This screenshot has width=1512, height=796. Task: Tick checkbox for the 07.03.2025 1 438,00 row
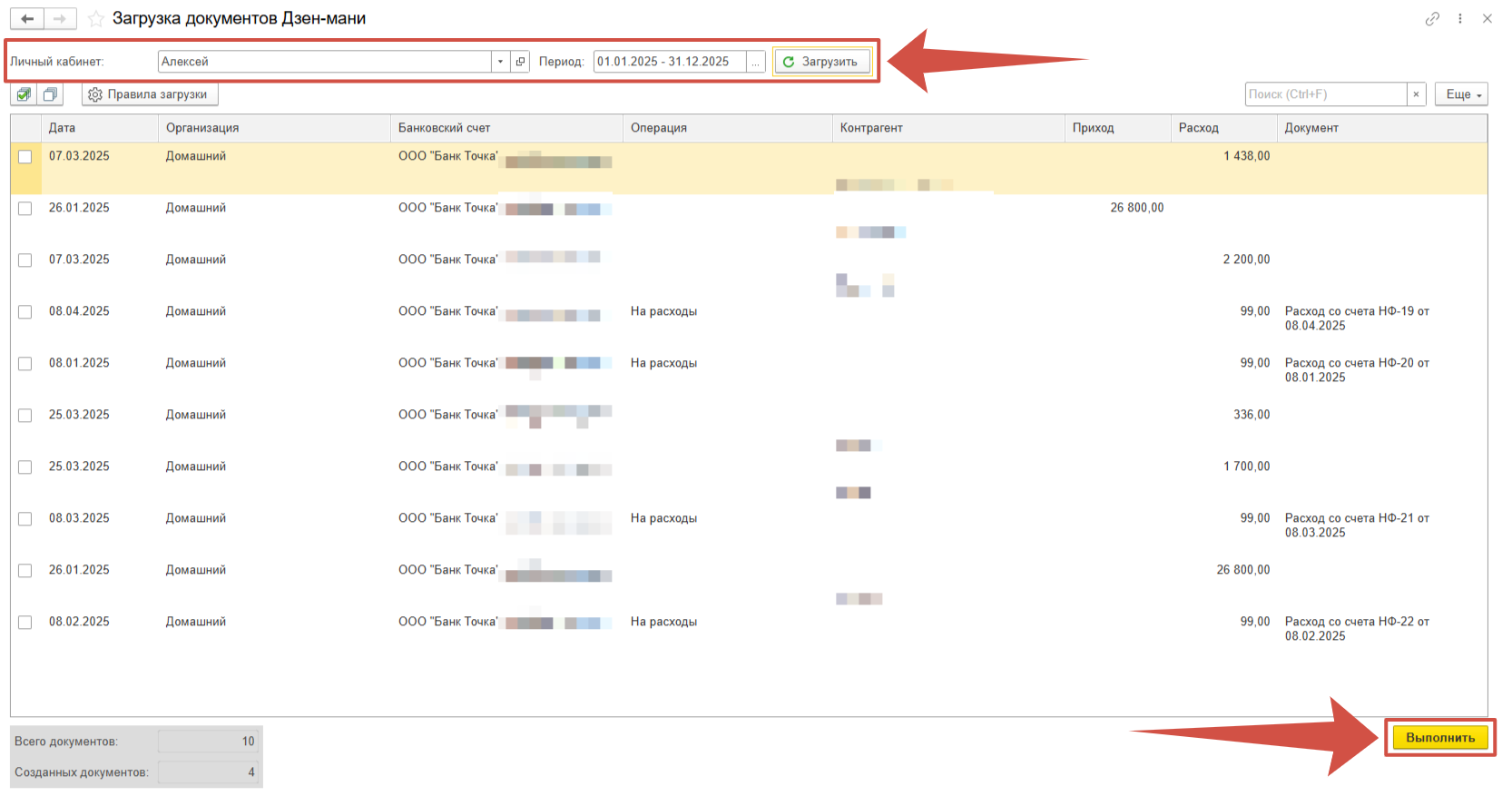(x=25, y=157)
